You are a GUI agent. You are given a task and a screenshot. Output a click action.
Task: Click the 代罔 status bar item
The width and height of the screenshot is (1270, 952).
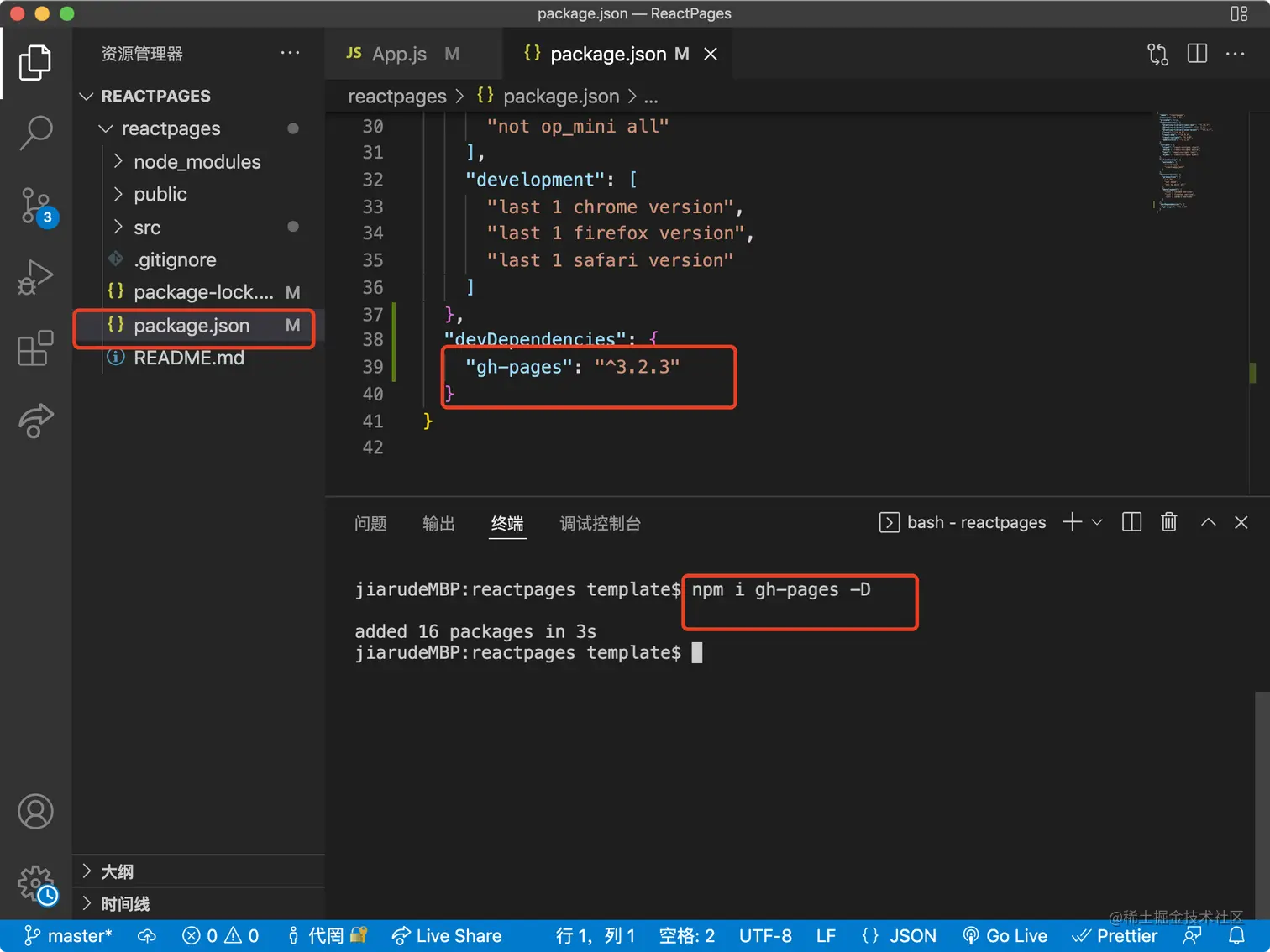pos(326,935)
